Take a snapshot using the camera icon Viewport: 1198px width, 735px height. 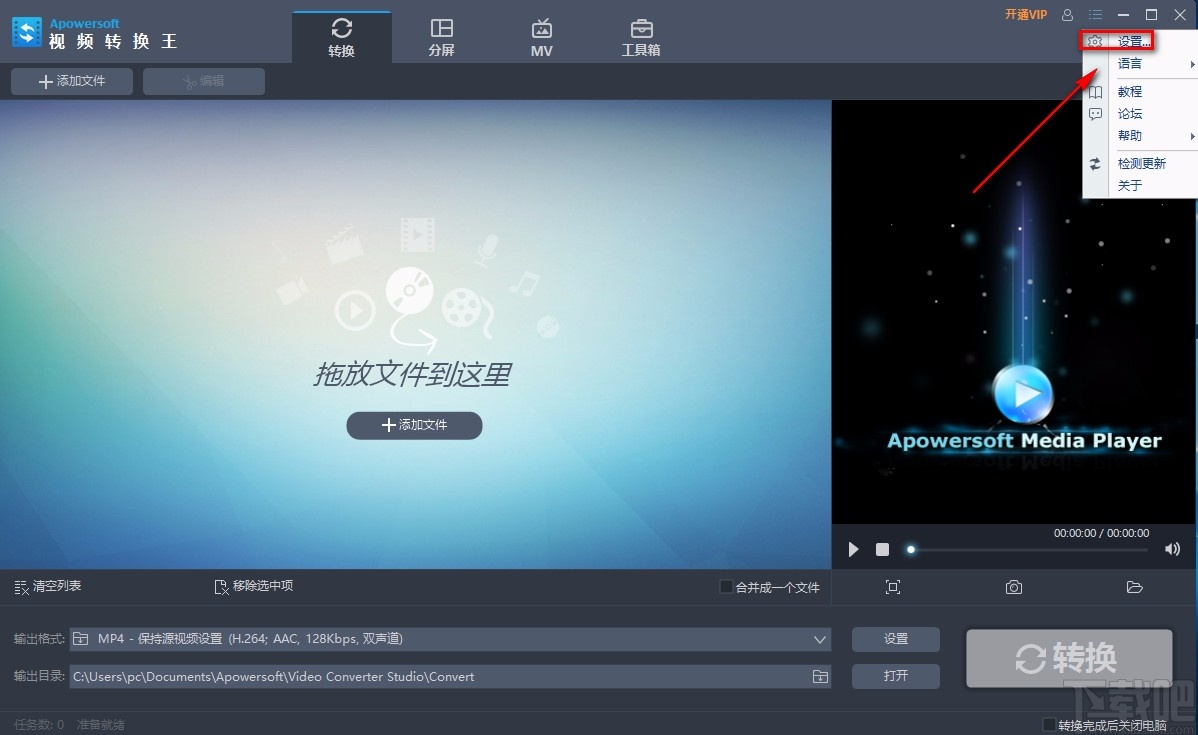[1013, 587]
